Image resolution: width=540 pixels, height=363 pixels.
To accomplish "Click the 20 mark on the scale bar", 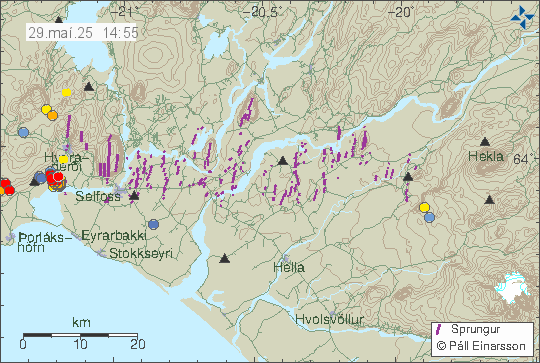I will pos(138,344).
